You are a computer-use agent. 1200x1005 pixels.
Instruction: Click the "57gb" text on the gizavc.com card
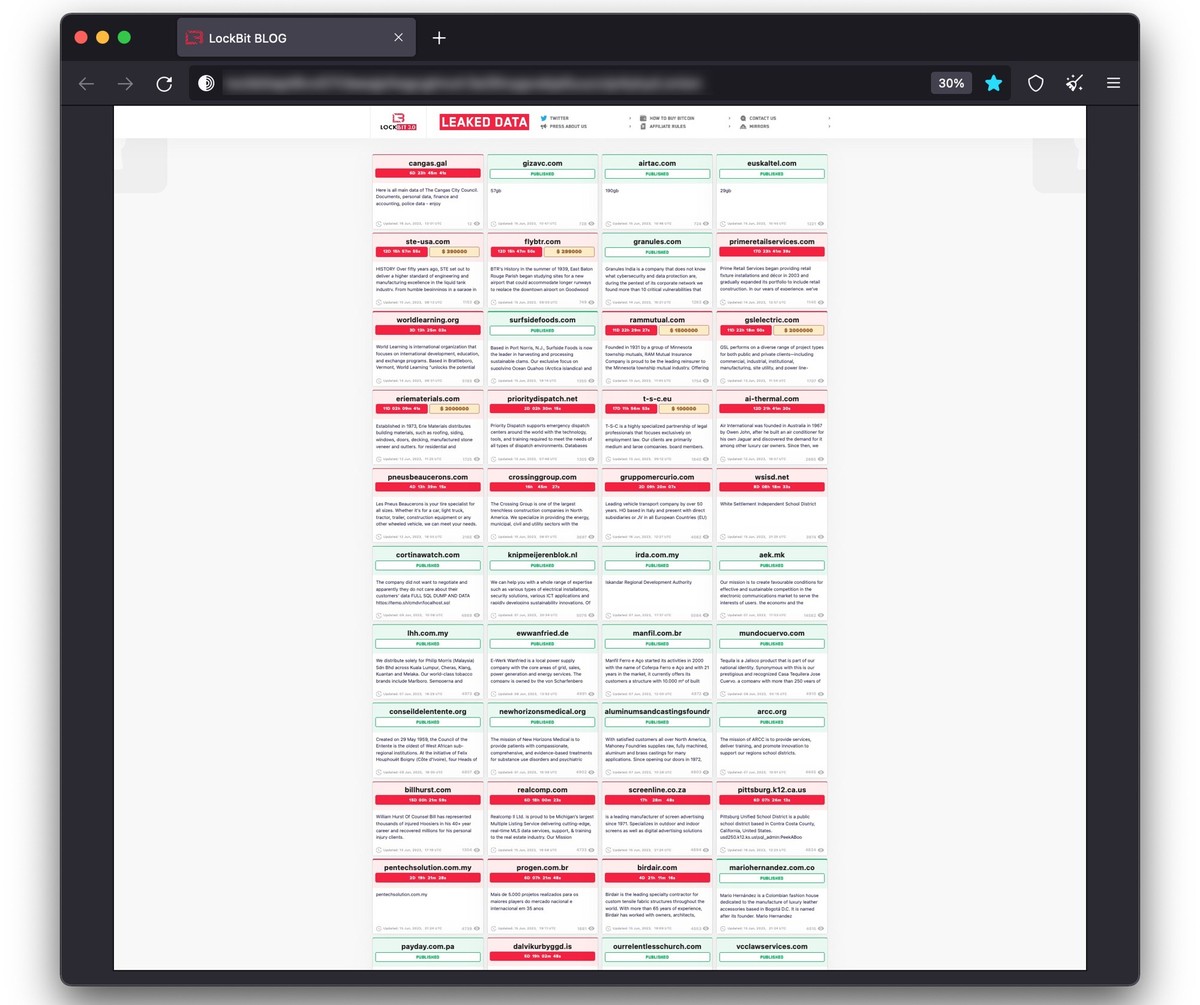point(496,190)
